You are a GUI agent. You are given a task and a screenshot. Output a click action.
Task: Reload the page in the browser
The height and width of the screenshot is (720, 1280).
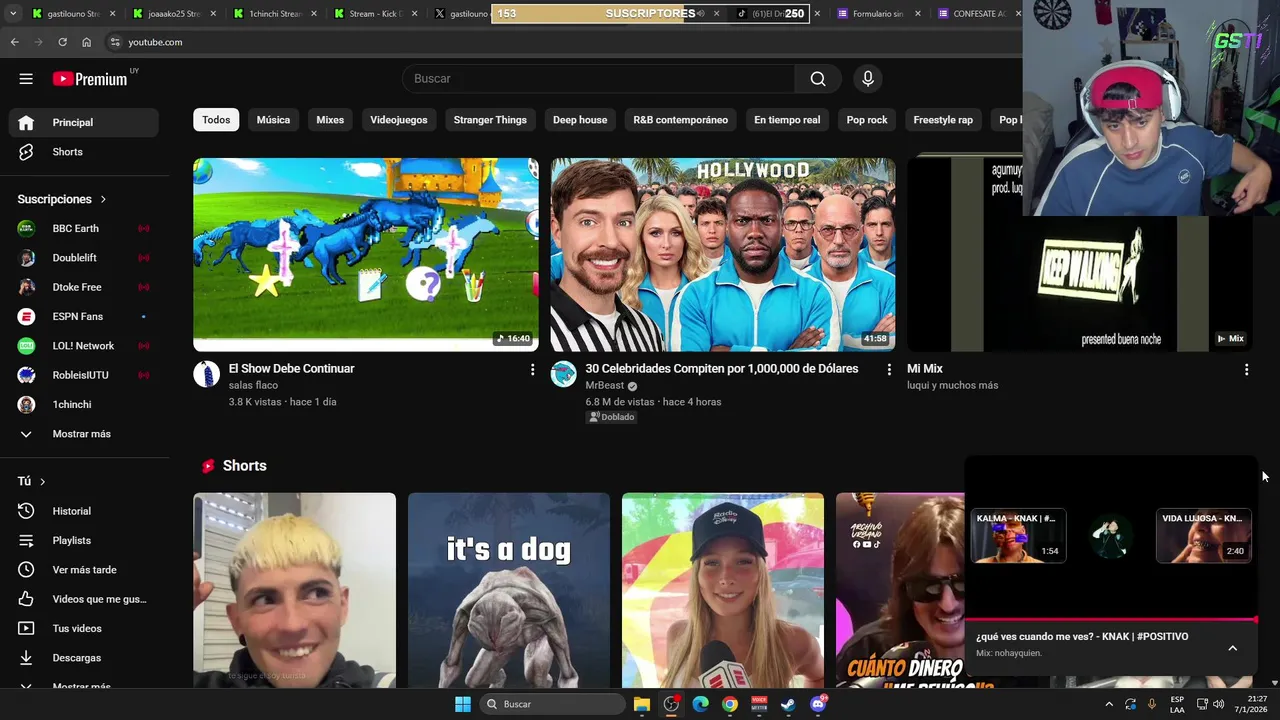(62, 42)
